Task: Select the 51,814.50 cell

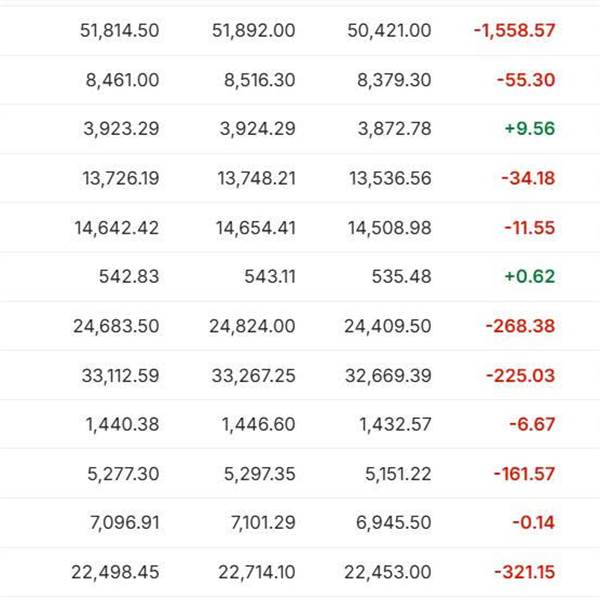Action: [x=119, y=30]
